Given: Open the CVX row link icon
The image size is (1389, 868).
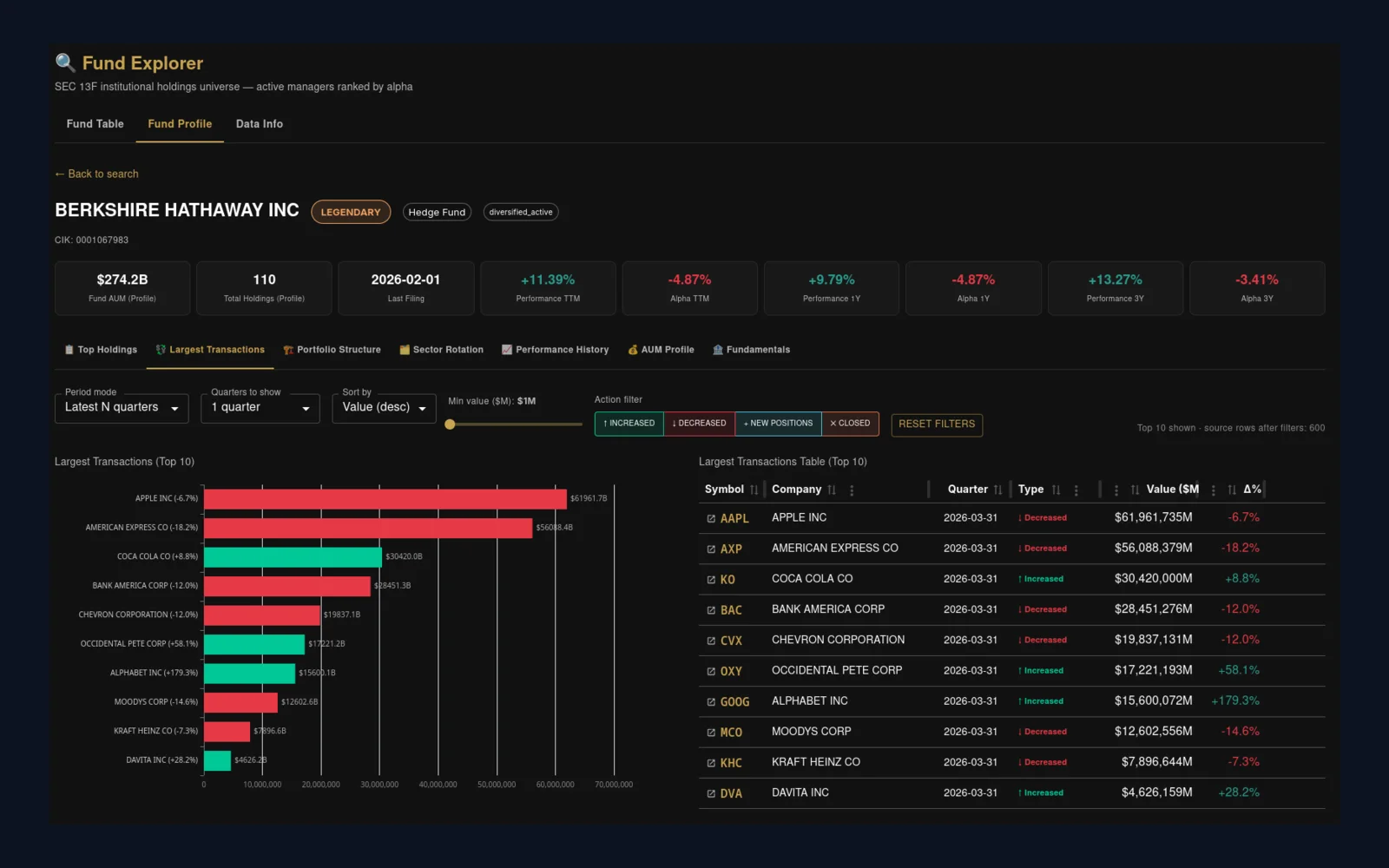Looking at the screenshot, I should [x=711, y=641].
